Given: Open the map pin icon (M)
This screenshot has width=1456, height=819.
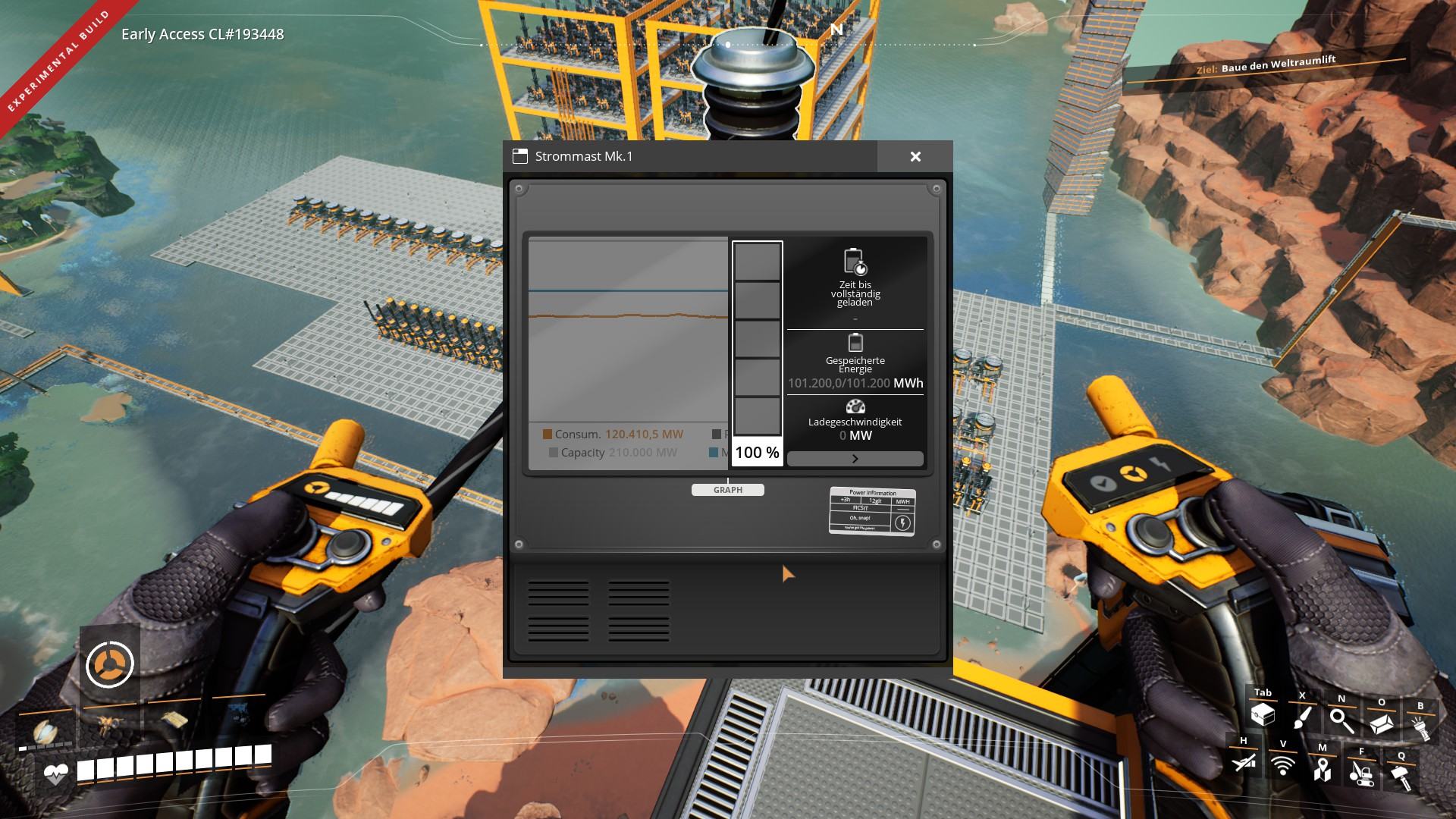Looking at the screenshot, I should point(1323,768).
